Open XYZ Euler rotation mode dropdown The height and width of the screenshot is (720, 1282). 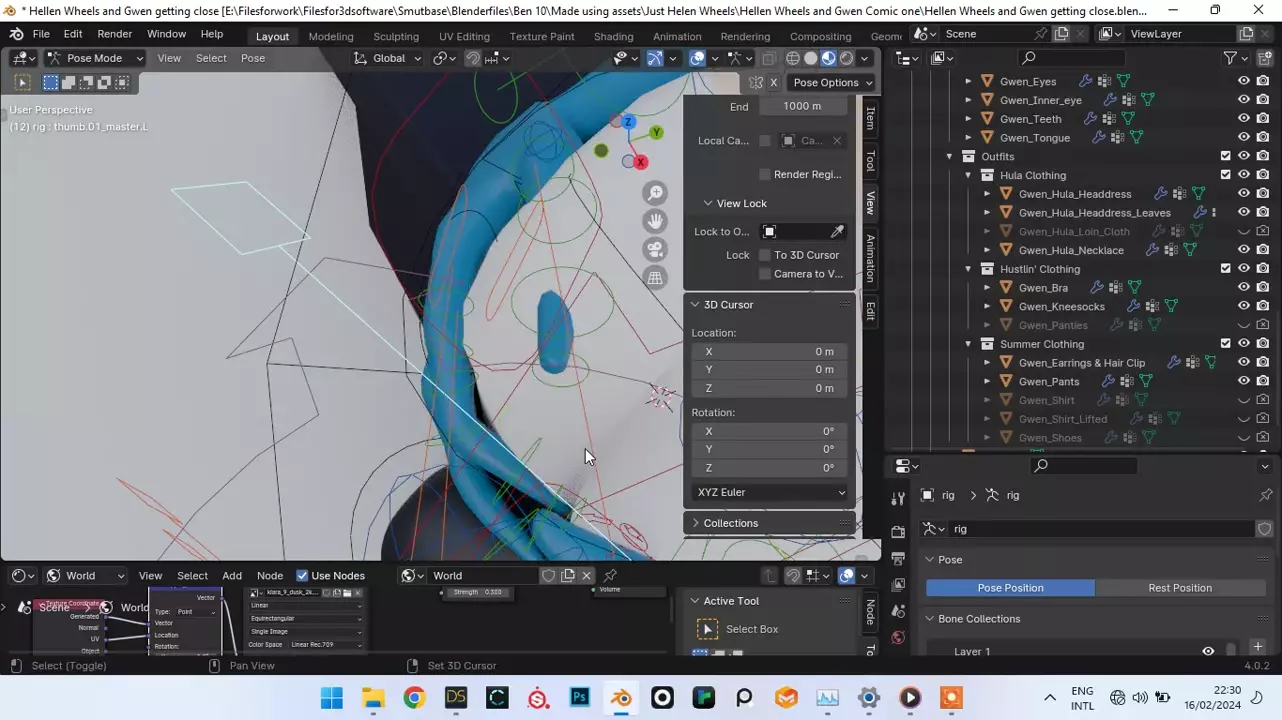[x=770, y=492]
